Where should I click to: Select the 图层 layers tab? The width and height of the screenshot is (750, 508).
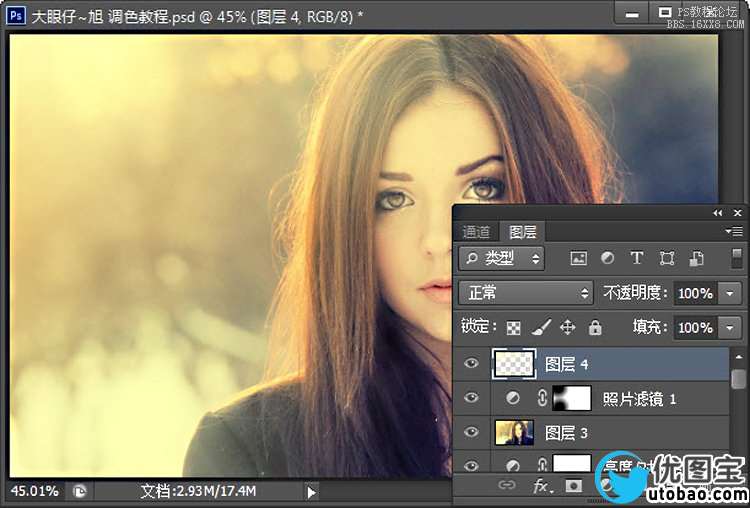[522, 232]
